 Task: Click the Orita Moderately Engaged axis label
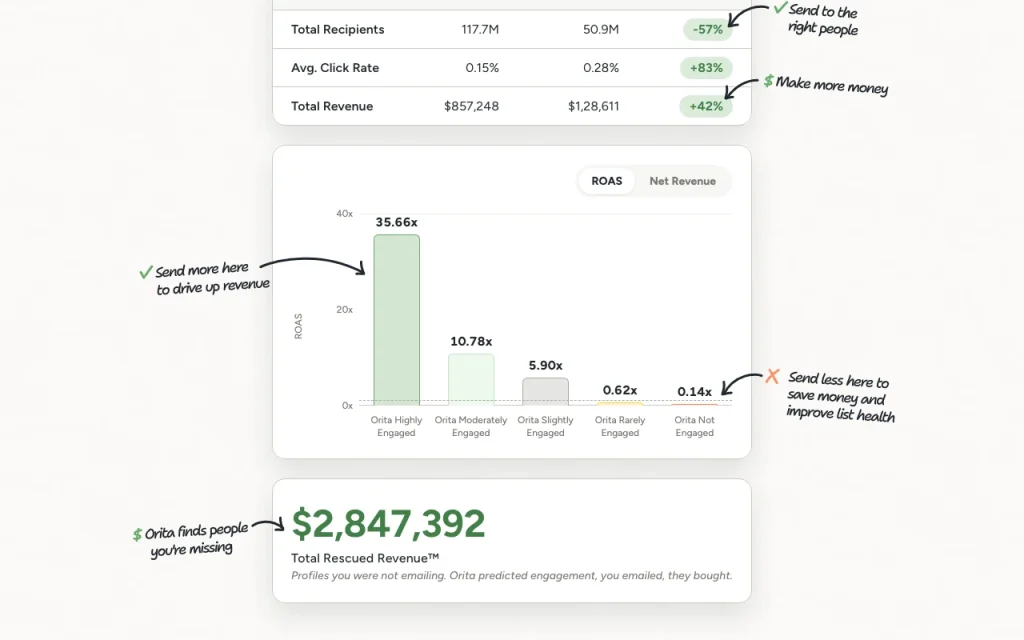click(x=471, y=426)
